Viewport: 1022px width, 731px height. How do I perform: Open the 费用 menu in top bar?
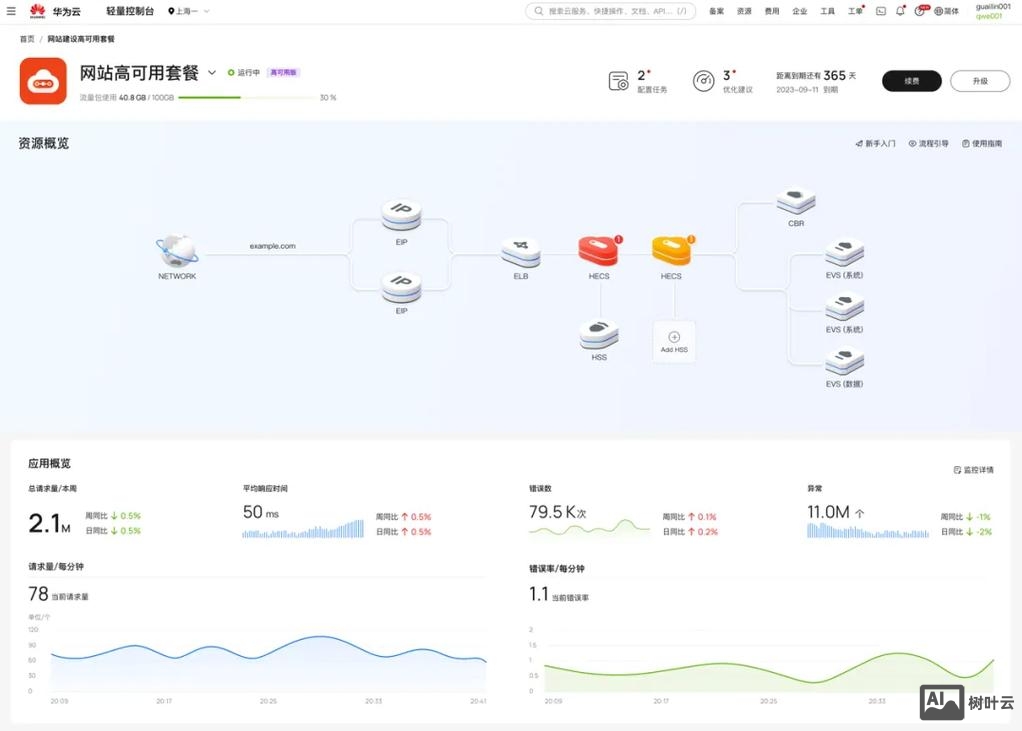[x=771, y=11]
